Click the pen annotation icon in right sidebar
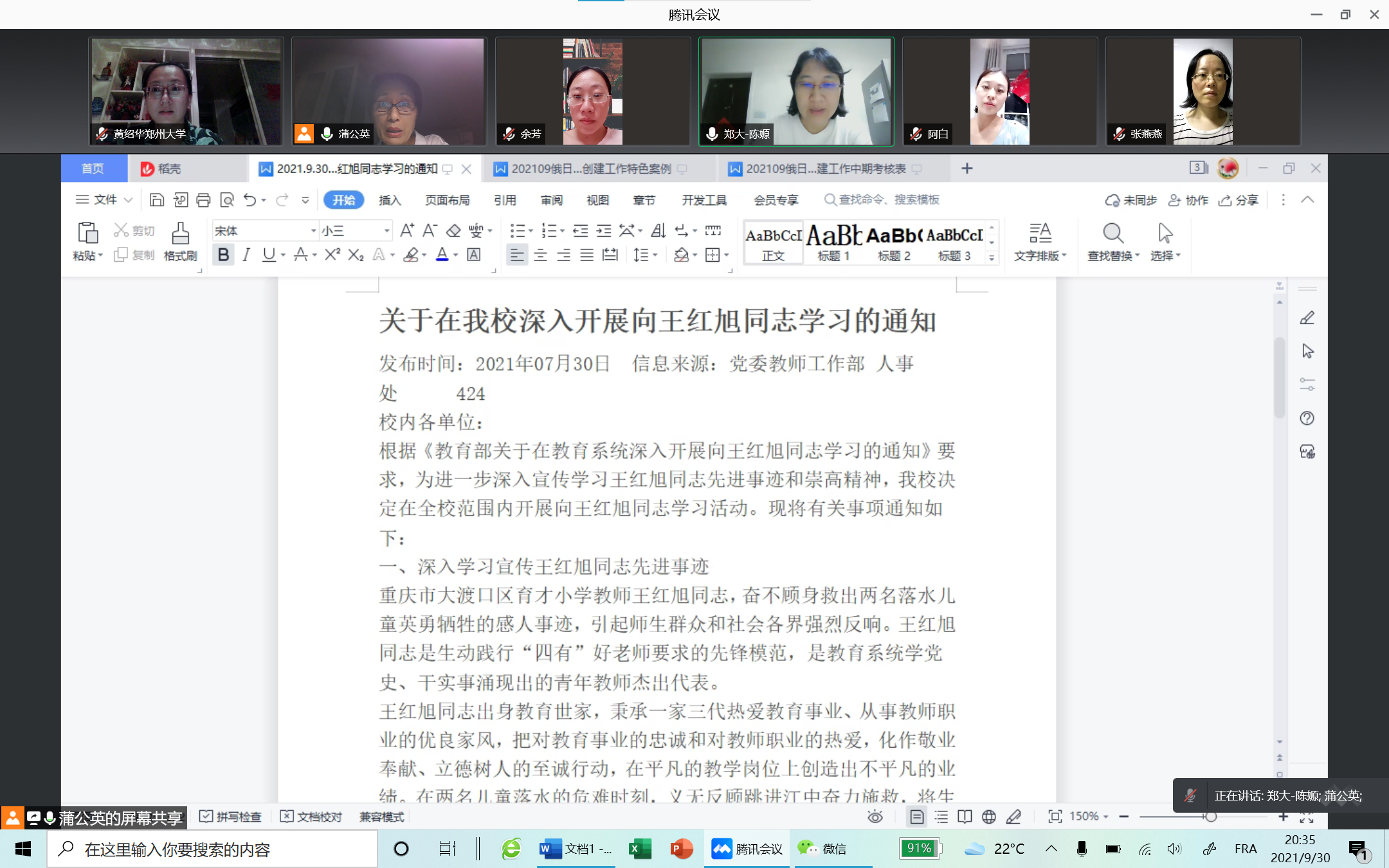 click(x=1307, y=318)
